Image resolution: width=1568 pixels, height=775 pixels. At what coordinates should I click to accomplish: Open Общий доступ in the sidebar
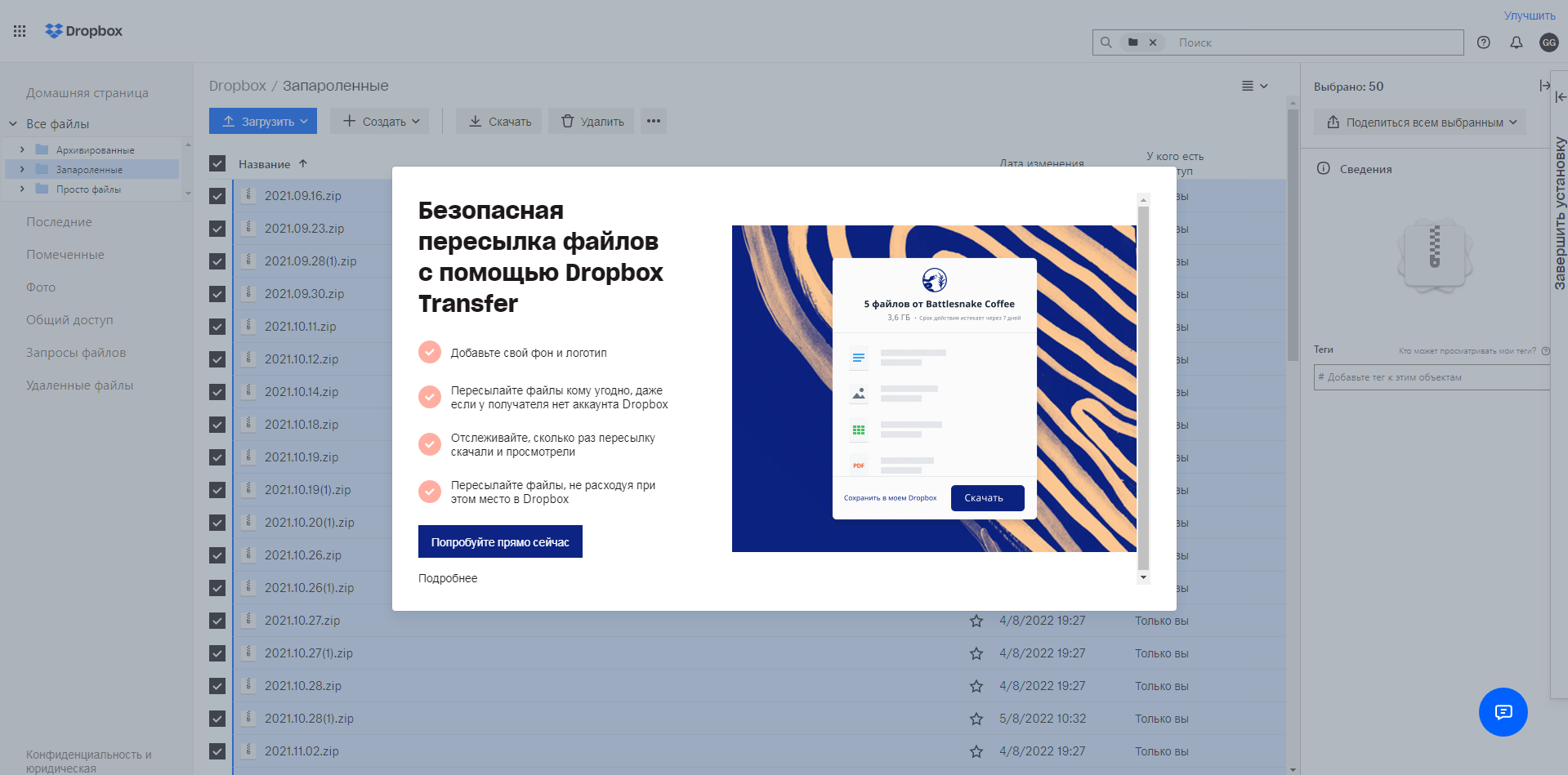pyautogui.click(x=69, y=320)
